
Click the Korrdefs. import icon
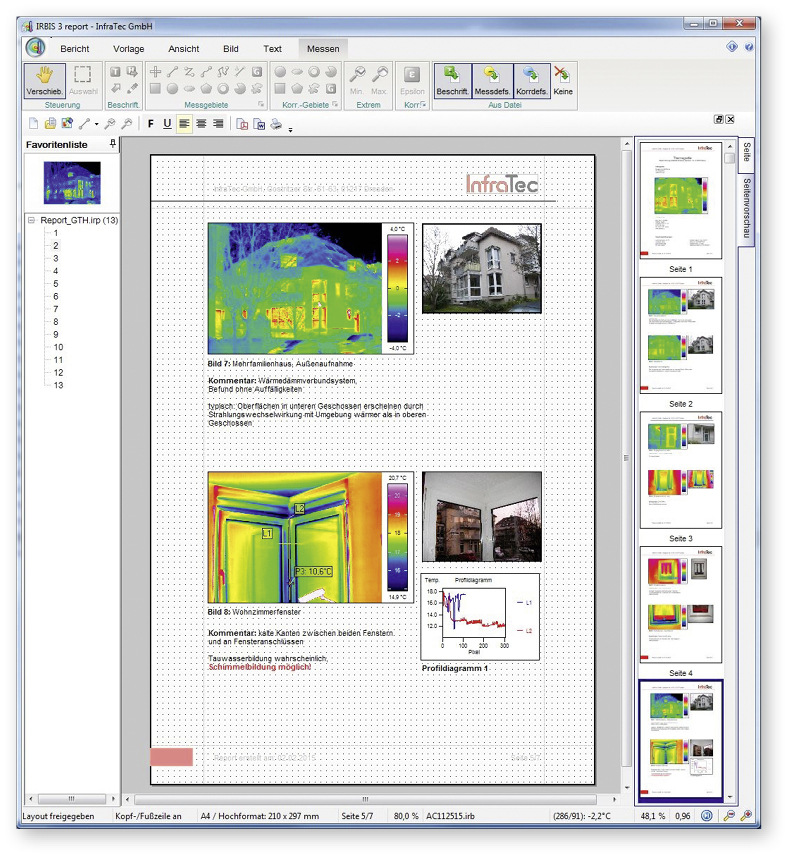point(532,79)
